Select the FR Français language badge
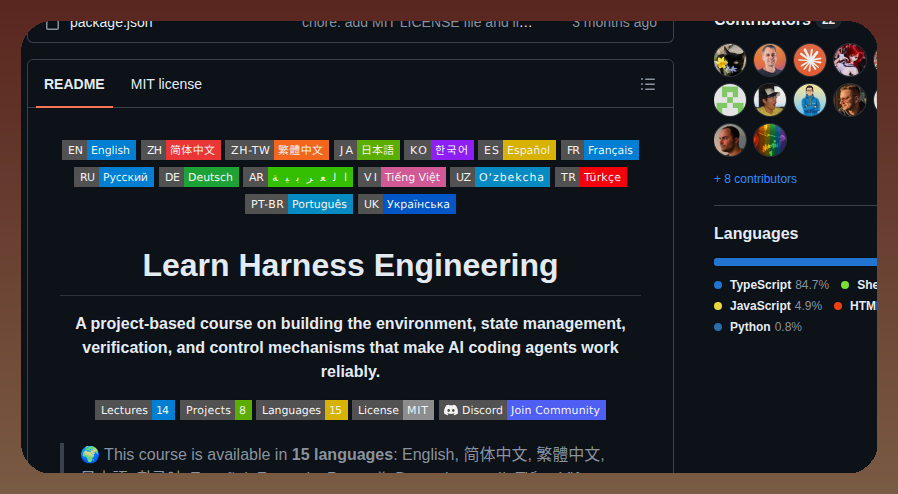The image size is (898, 494). (600, 150)
